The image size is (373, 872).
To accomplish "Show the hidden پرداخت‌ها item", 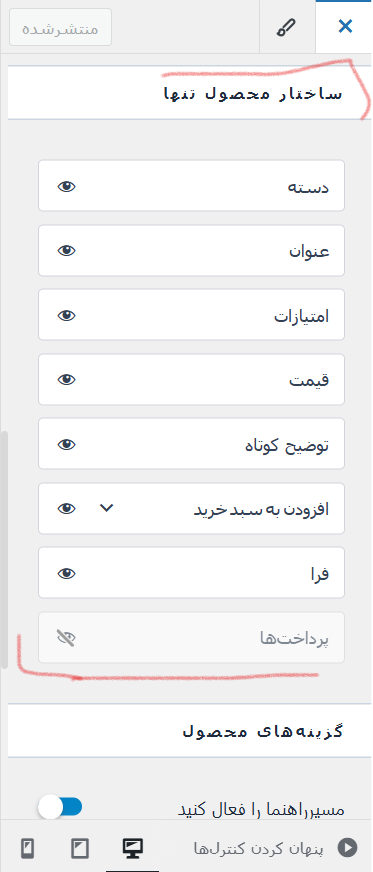I will pyautogui.click(x=66, y=637).
